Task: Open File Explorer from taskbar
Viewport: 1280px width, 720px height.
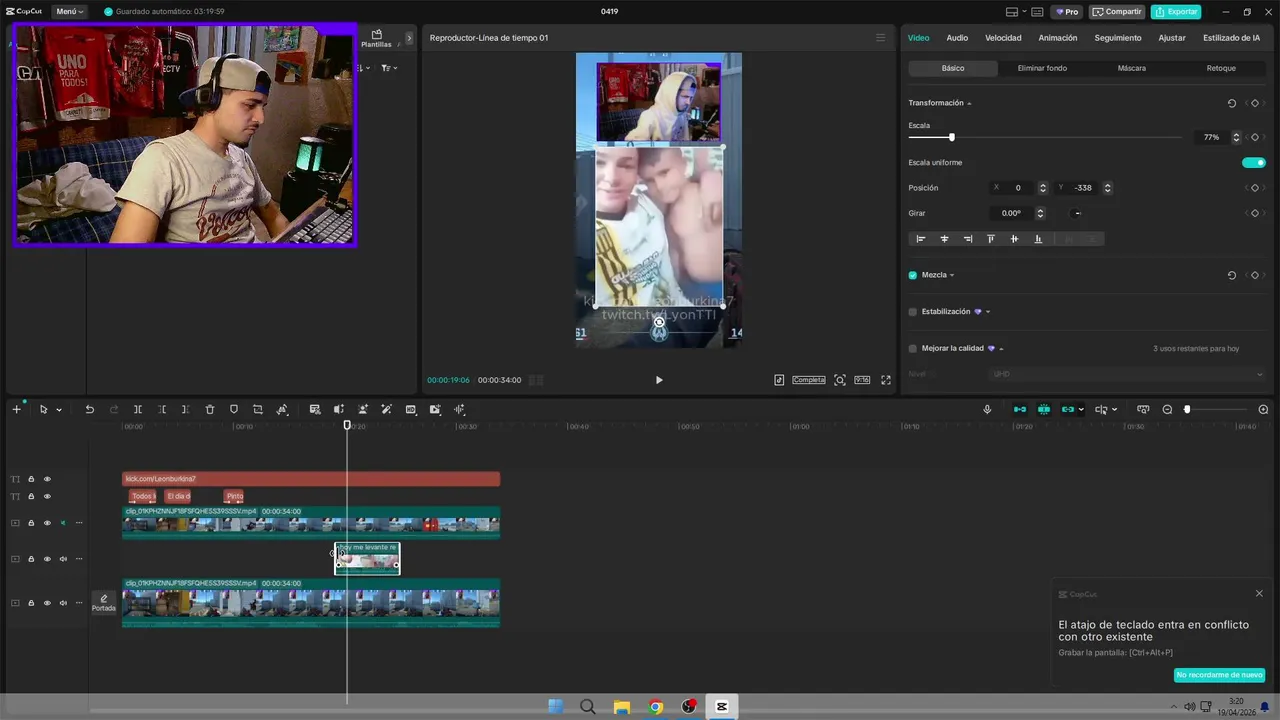Action: pyautogui.click(x=621, y=707)
